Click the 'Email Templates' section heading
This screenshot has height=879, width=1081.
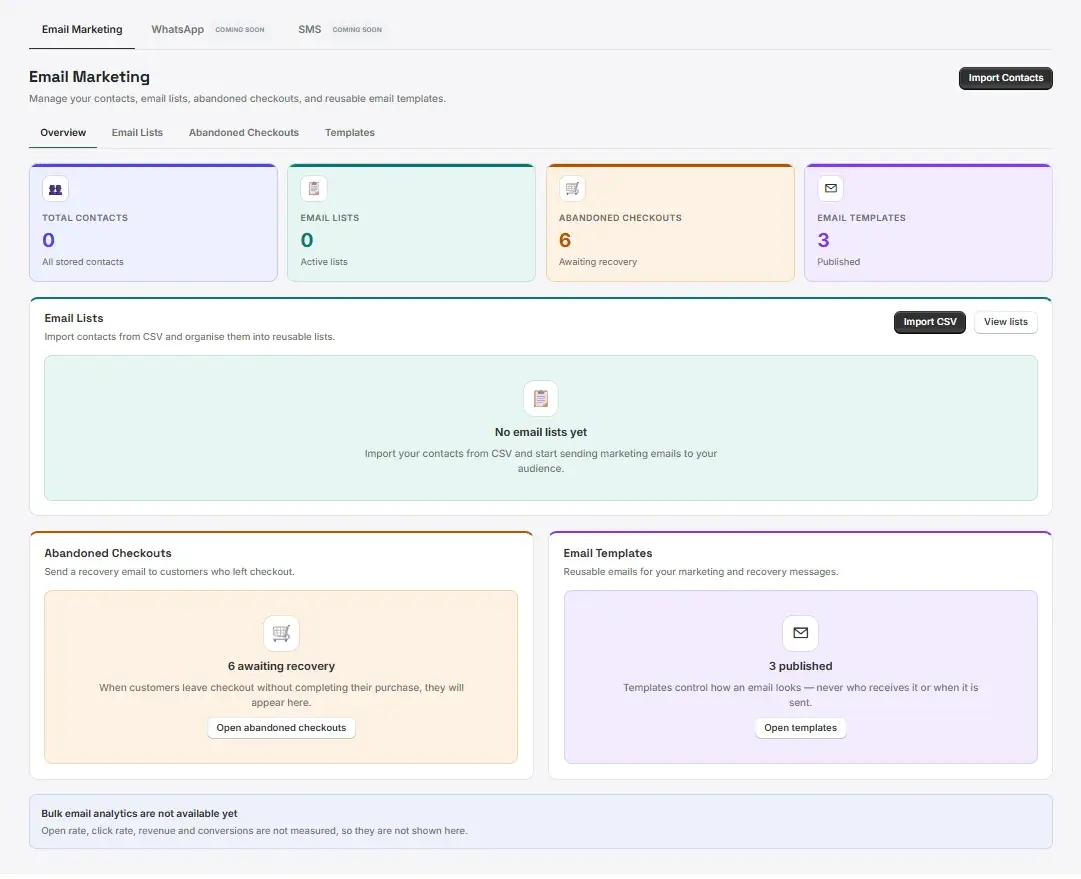coord(609,556)
